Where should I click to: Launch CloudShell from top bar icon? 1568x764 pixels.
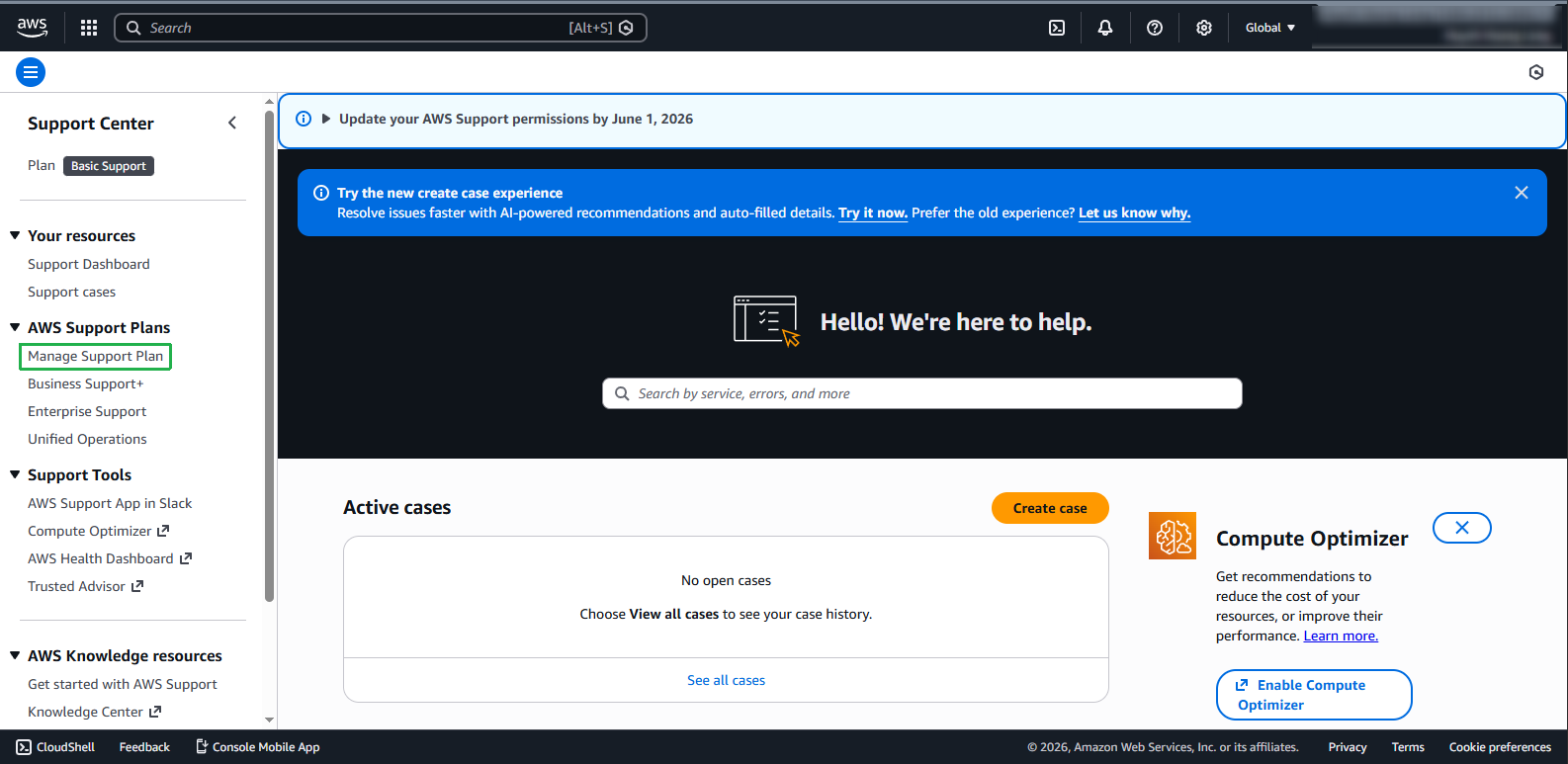(x=1057, y=28)
